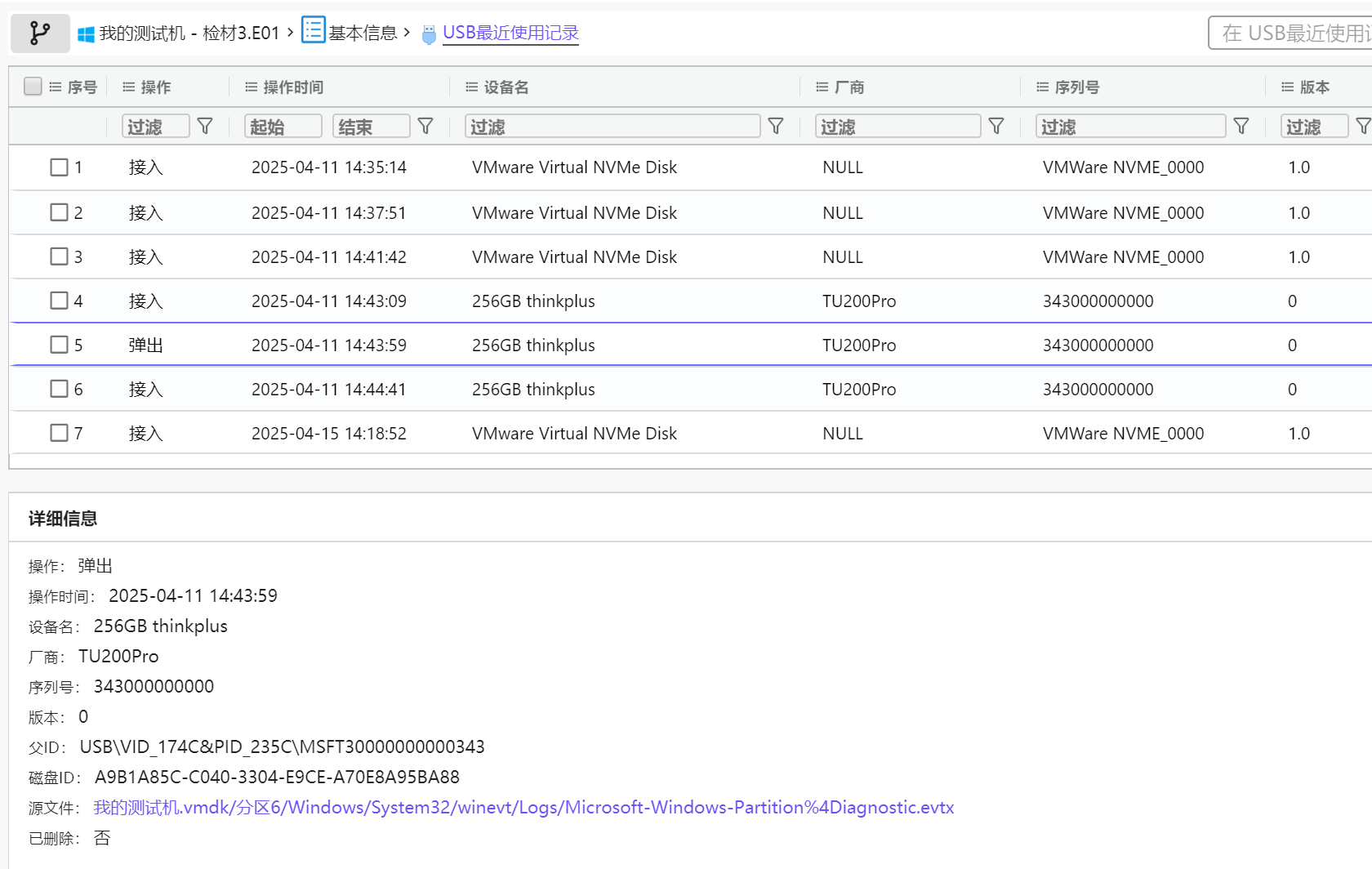Check the box for row 2
The width and height of the screenshot is (1372, 869).
59,212
